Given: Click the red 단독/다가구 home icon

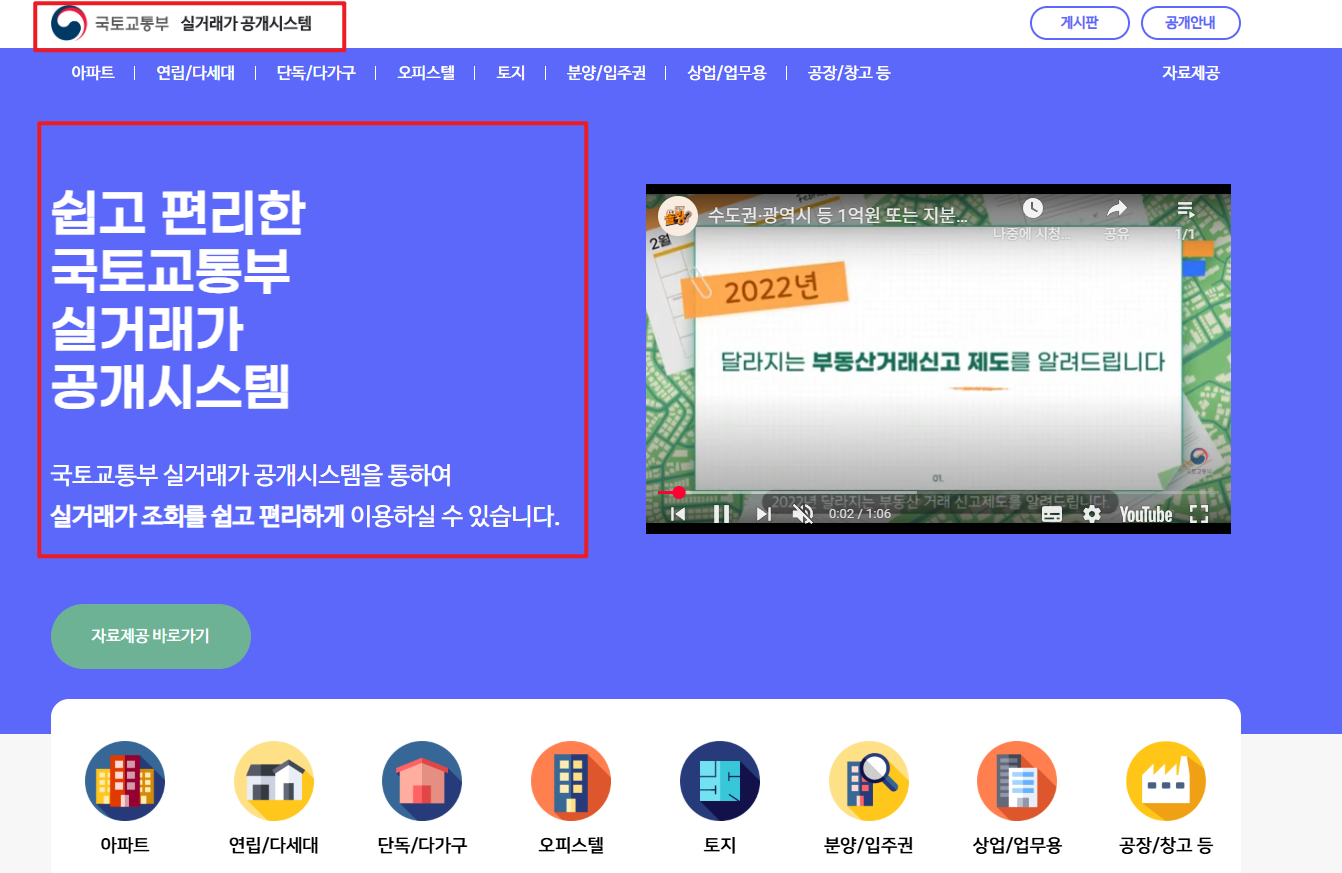Looking at the screenshot, I should point(422,780).
